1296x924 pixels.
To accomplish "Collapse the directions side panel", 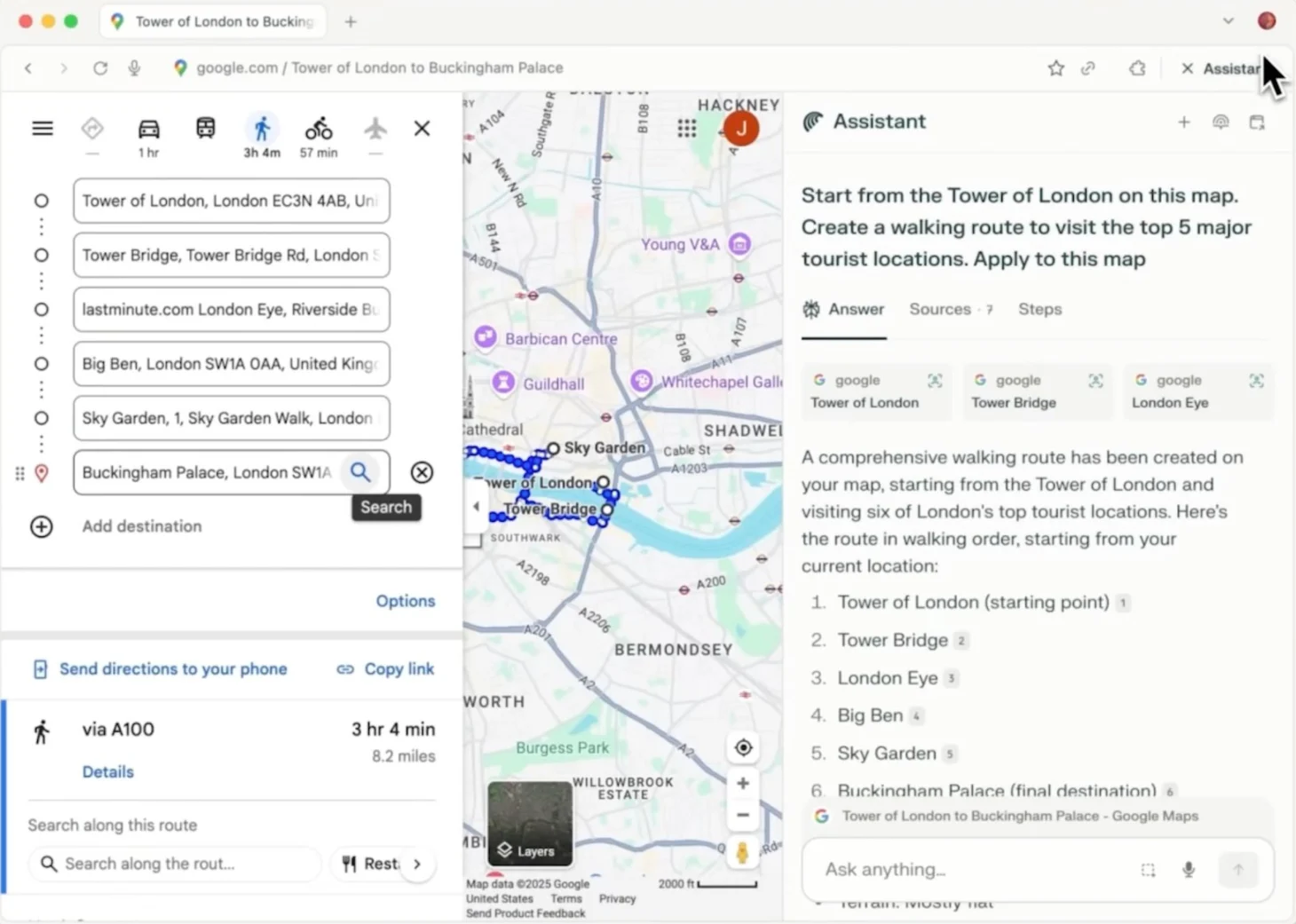I will click(x=476, y=507).
